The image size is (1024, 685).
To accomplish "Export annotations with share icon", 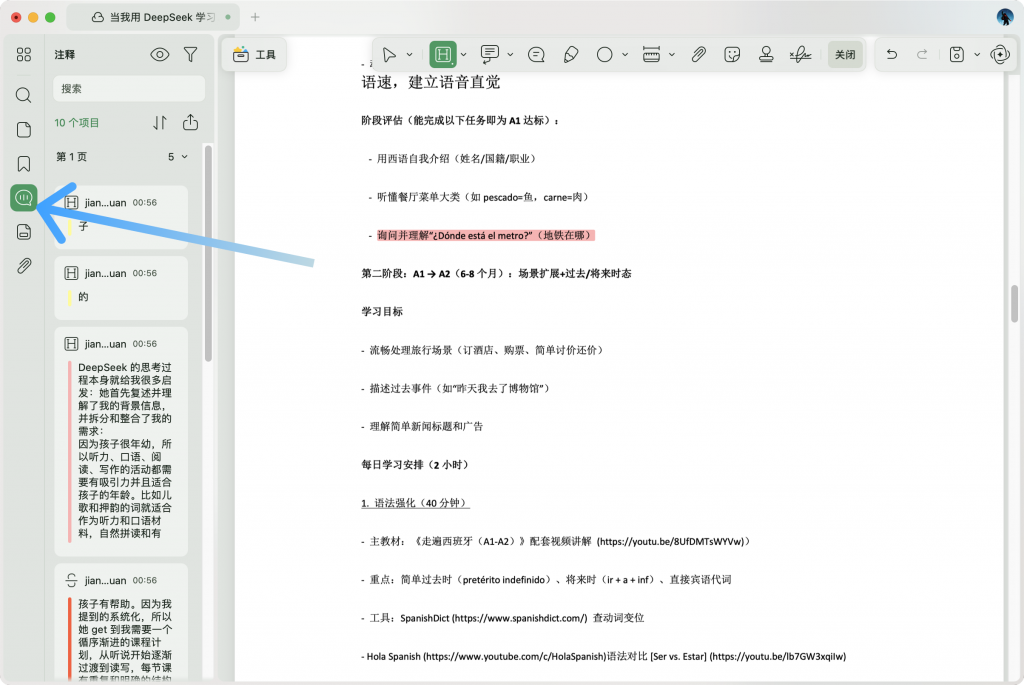I will [x=190, y=122].
